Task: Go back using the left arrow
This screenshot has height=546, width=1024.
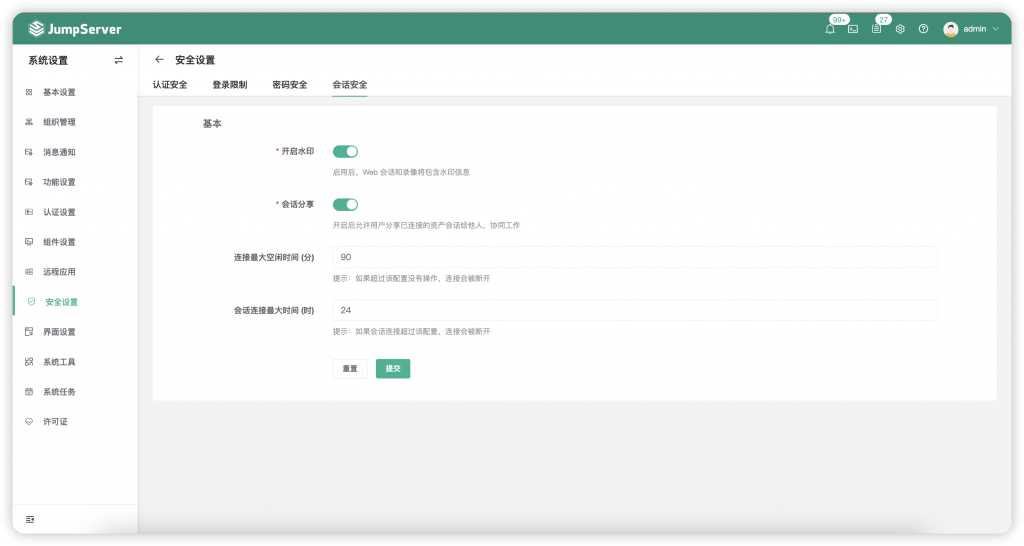Action: [x=159, y=59]
